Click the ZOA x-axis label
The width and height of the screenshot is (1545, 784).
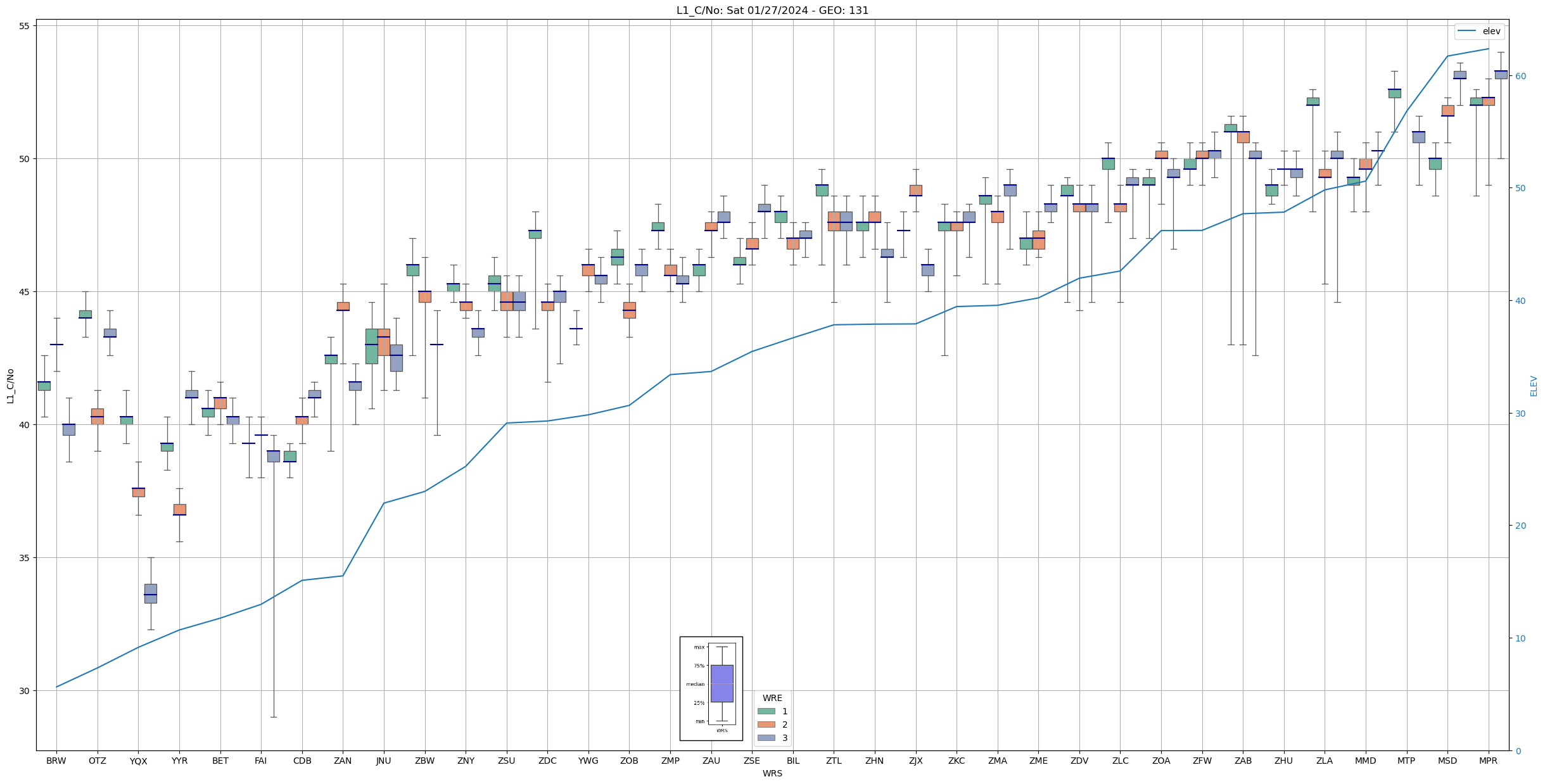(1161, 761)
